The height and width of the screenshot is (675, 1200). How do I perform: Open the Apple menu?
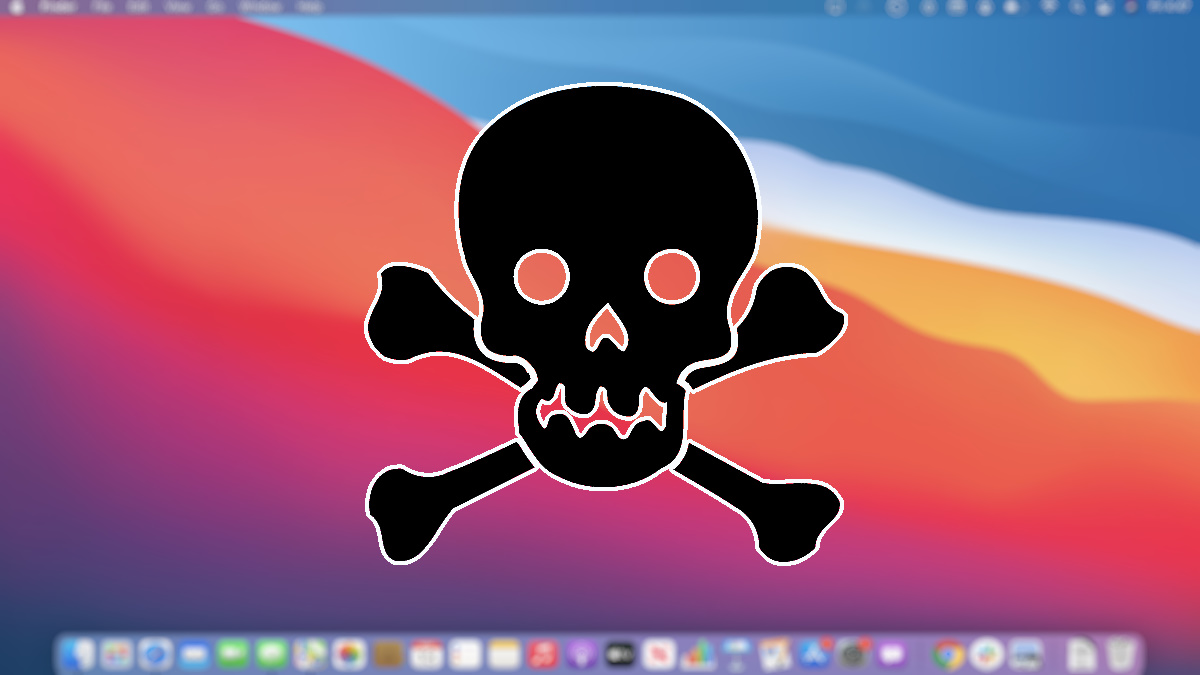(x=18, y=7)
